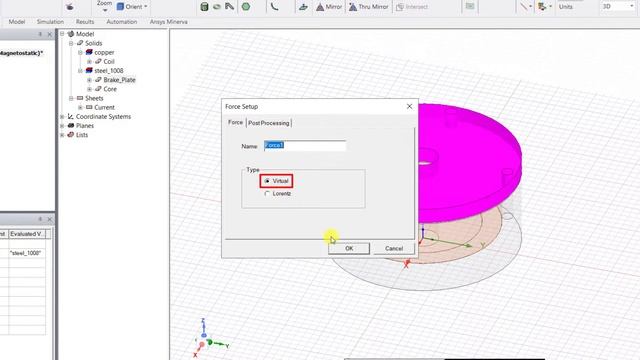Screen dimensions: 640x360
Task: Select Coil in the model tree
Action: [x=109, y=61]
